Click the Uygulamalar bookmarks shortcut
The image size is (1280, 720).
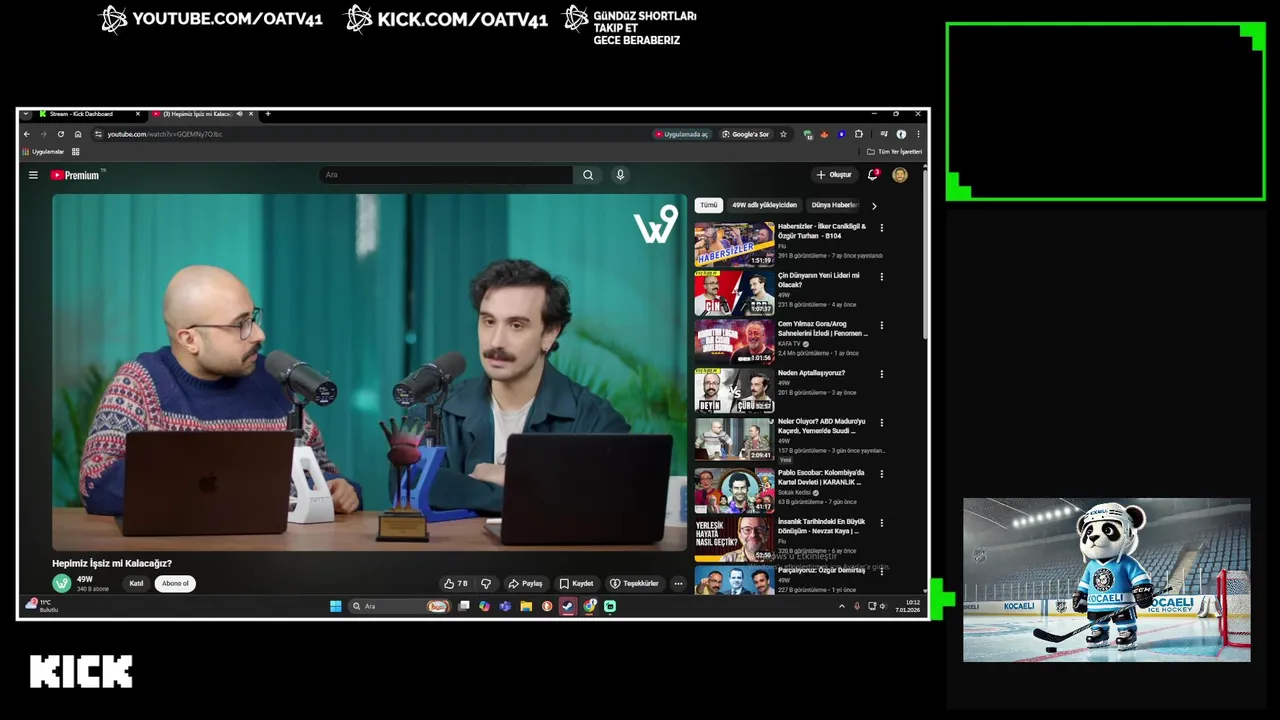coord(43,152)
